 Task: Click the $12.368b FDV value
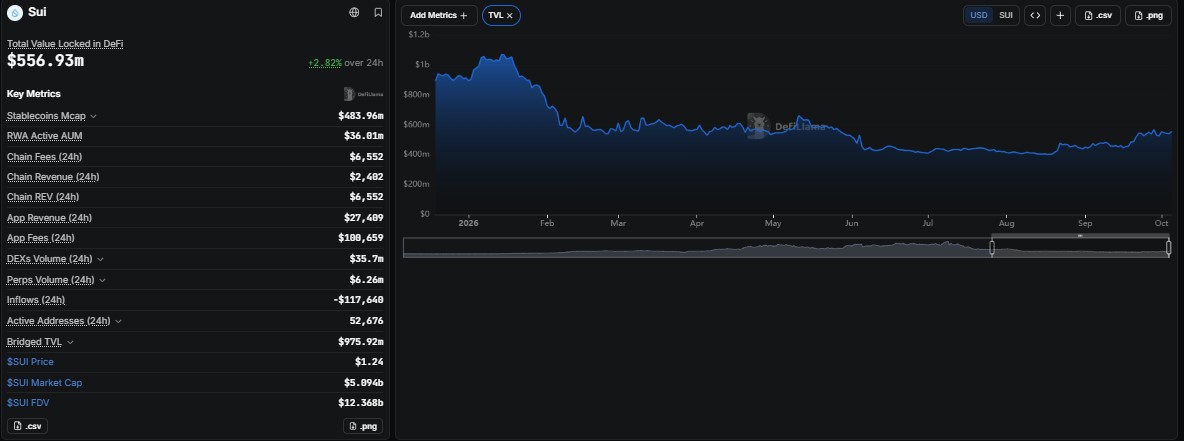pyautogui.click(x=360, y=402)
